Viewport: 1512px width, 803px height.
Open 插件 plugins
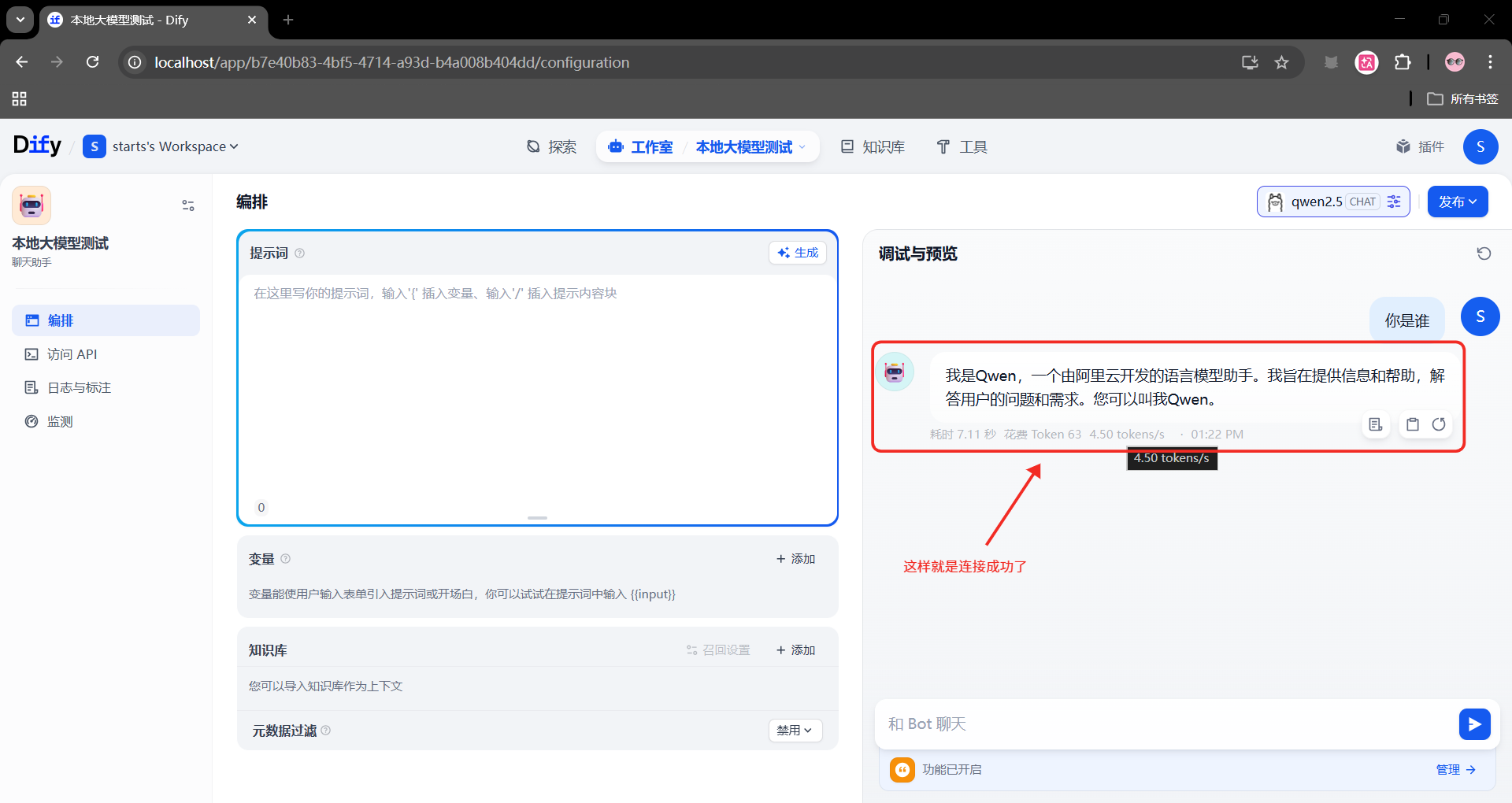[1420, 146]
